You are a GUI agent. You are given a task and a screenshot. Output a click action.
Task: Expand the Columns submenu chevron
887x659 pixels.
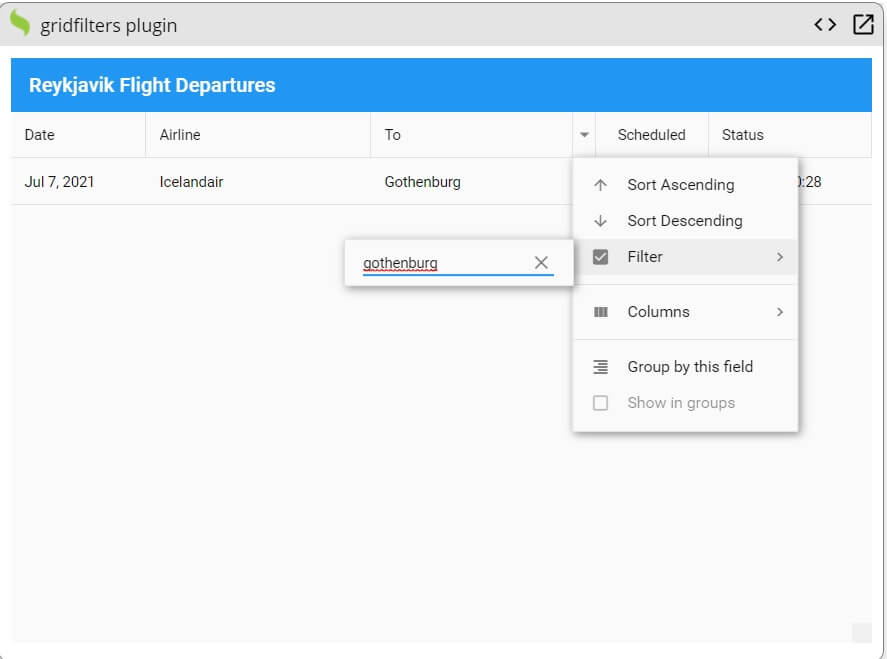(781, 312)
